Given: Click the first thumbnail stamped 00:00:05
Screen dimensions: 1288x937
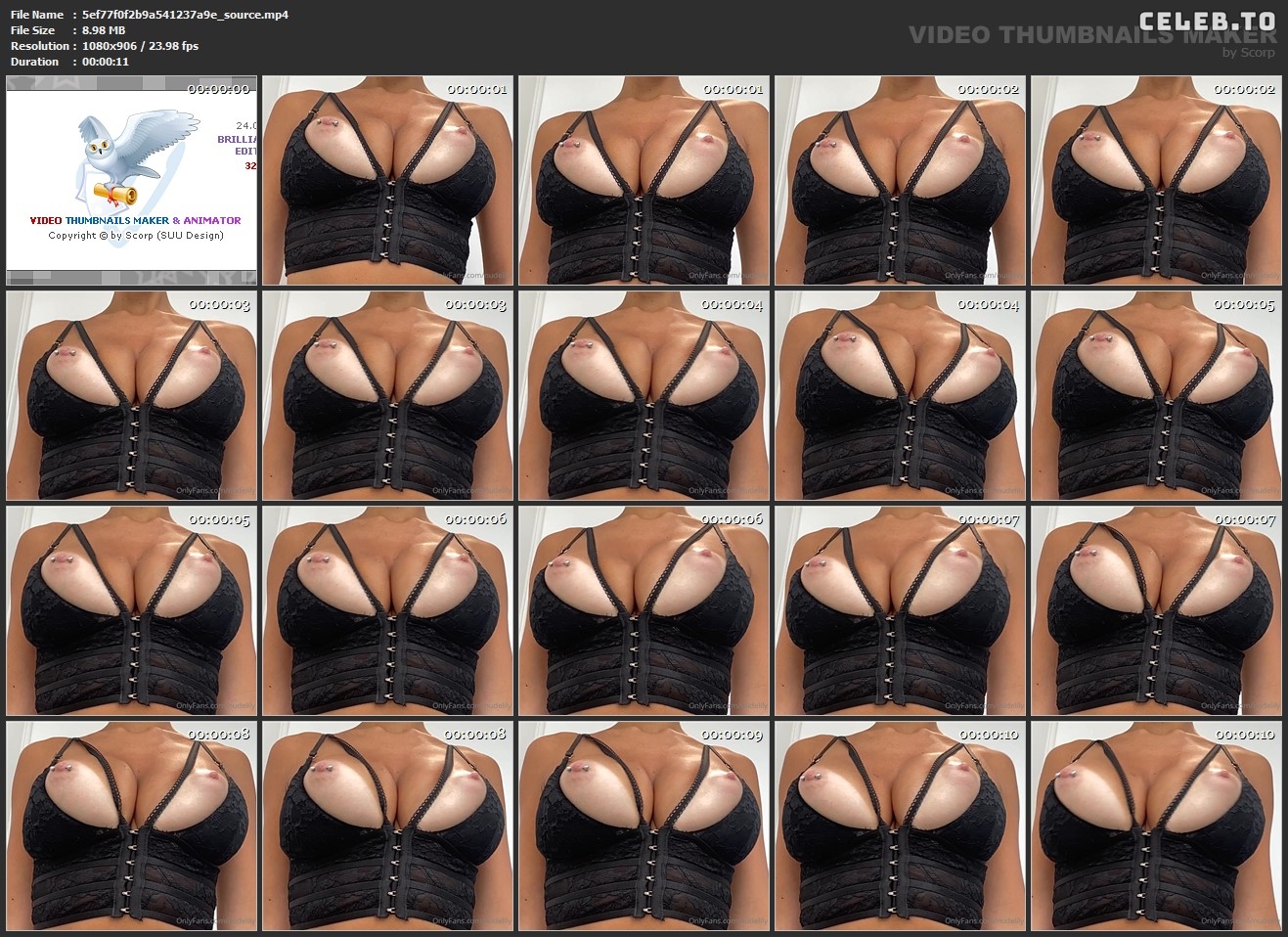Looking at the screenshot, I should pos(1156,395).
